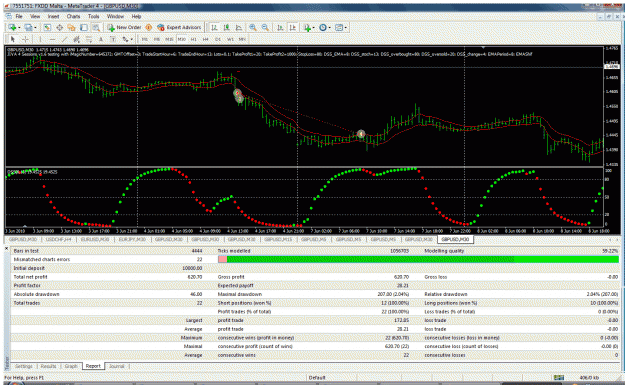Open the Charts menu
Image resolution: width=625 pixels, height=385 pixels.
click(73, 16)
